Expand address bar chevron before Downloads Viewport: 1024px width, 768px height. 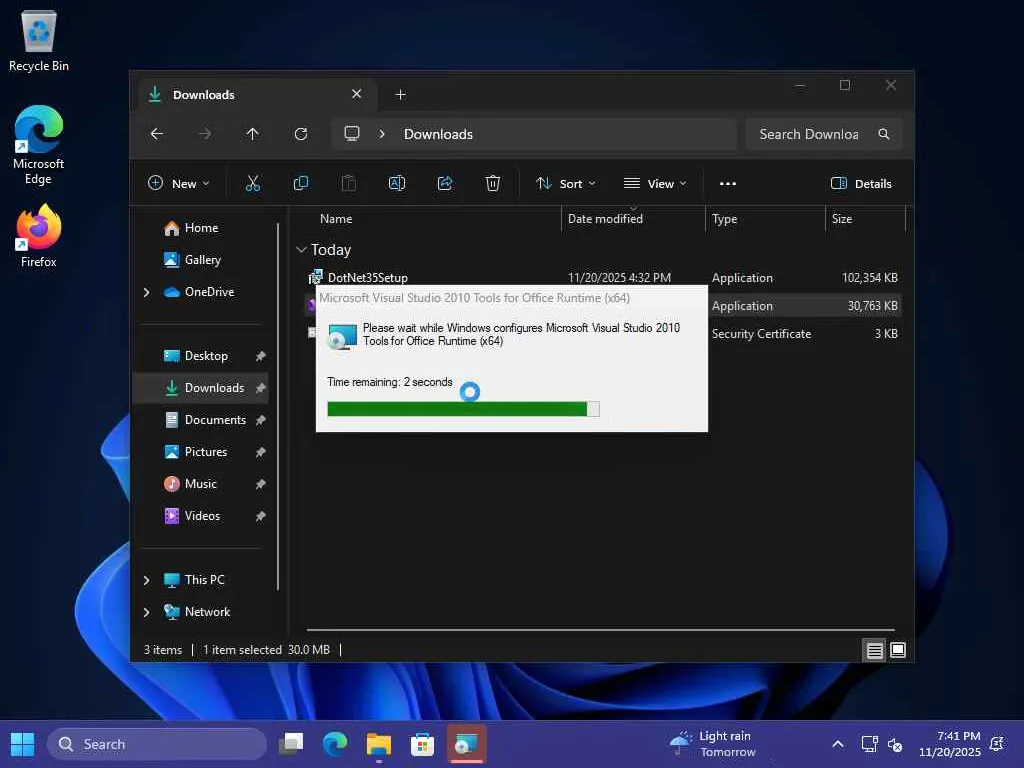(x=382, y=134)
